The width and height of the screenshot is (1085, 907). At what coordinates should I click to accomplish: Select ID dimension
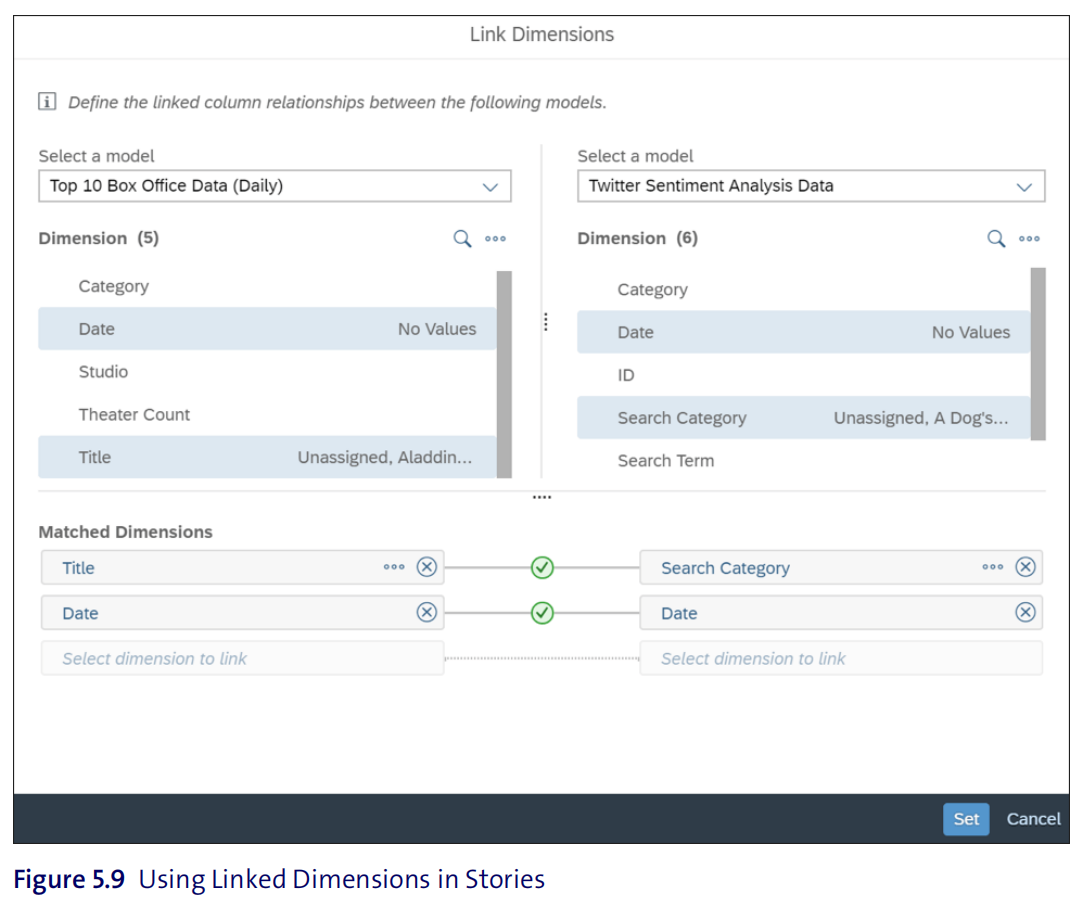(803, 375)
